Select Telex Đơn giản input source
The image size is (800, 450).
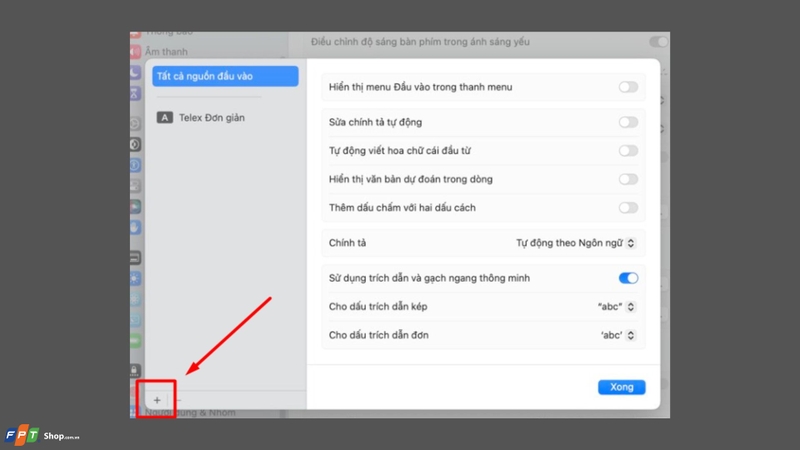click(212, 118)
